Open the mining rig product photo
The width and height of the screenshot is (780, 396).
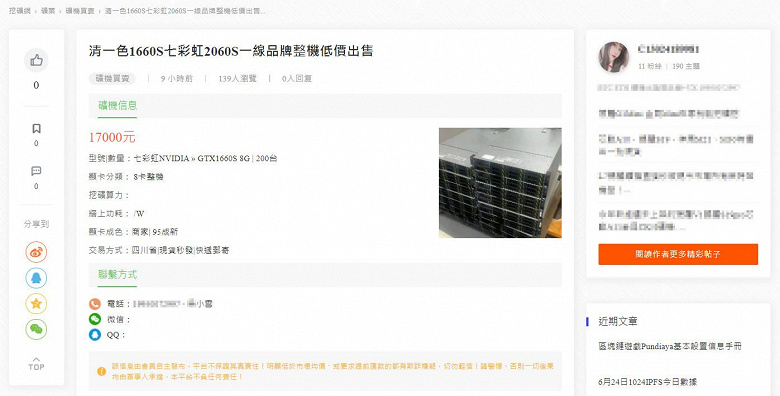(500, 183)
